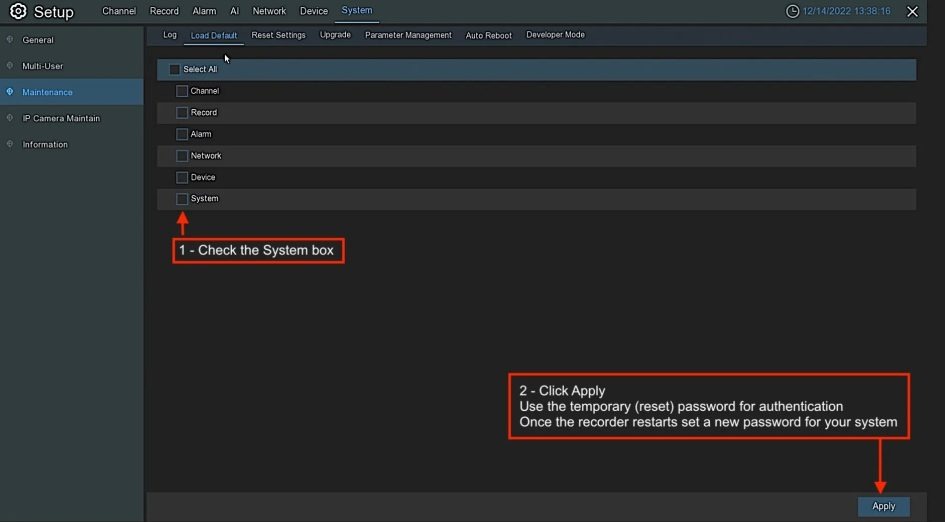Tick the Network checkbox
The width and height of the screenshot is (945, 522).
(182, 156)
